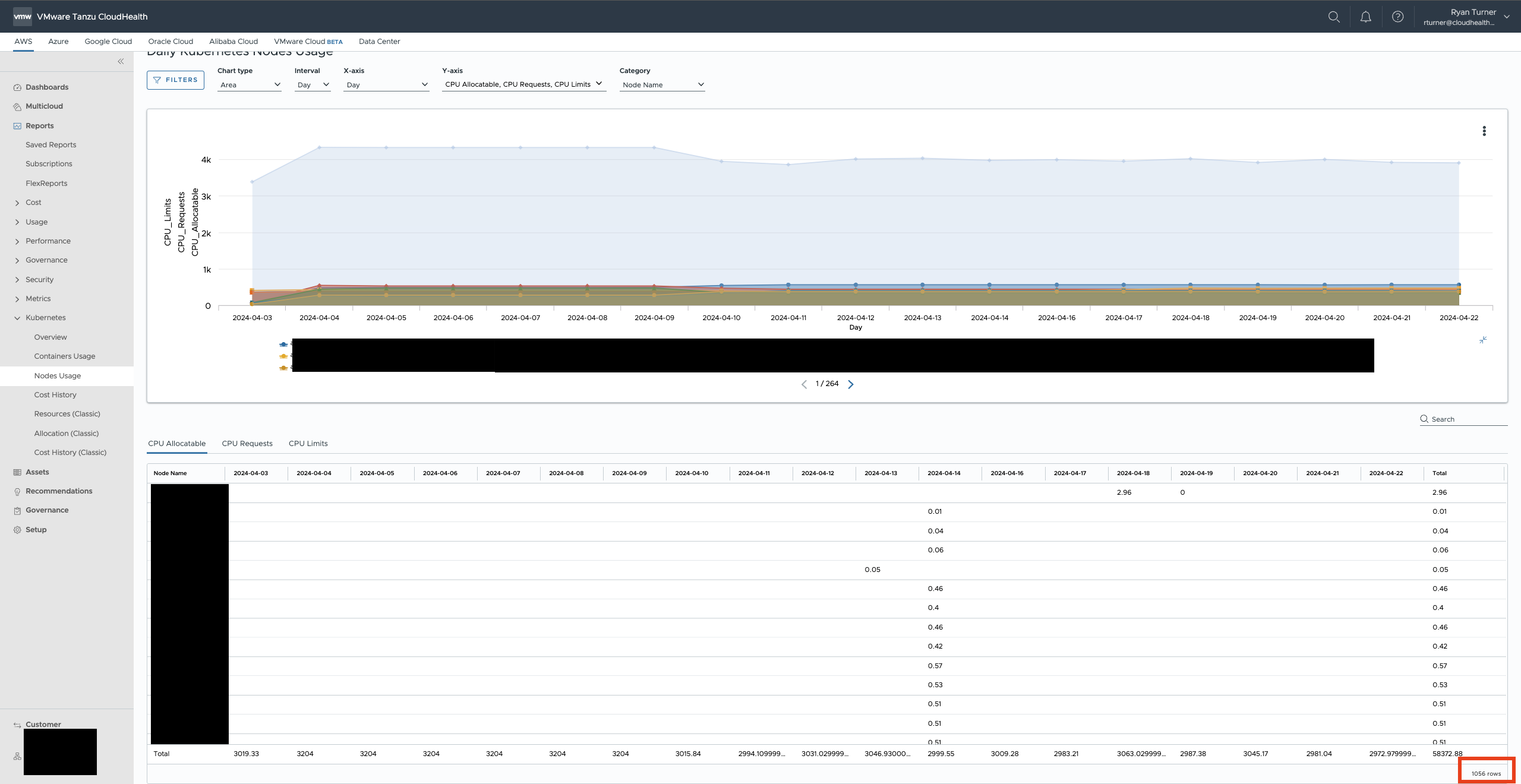1521x784 pixels.
Task: Open the help question mark icon
Action: 1398,17
